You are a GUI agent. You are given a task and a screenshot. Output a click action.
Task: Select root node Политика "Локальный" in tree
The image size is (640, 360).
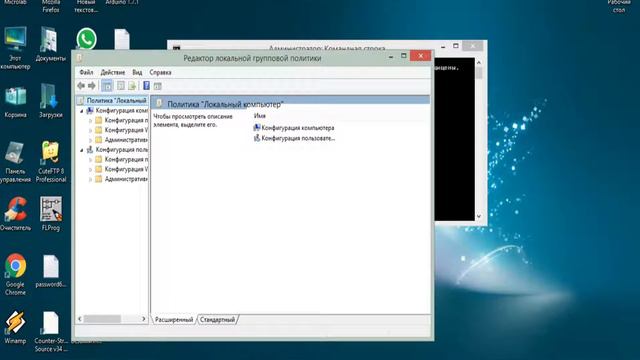coord(116,100)
